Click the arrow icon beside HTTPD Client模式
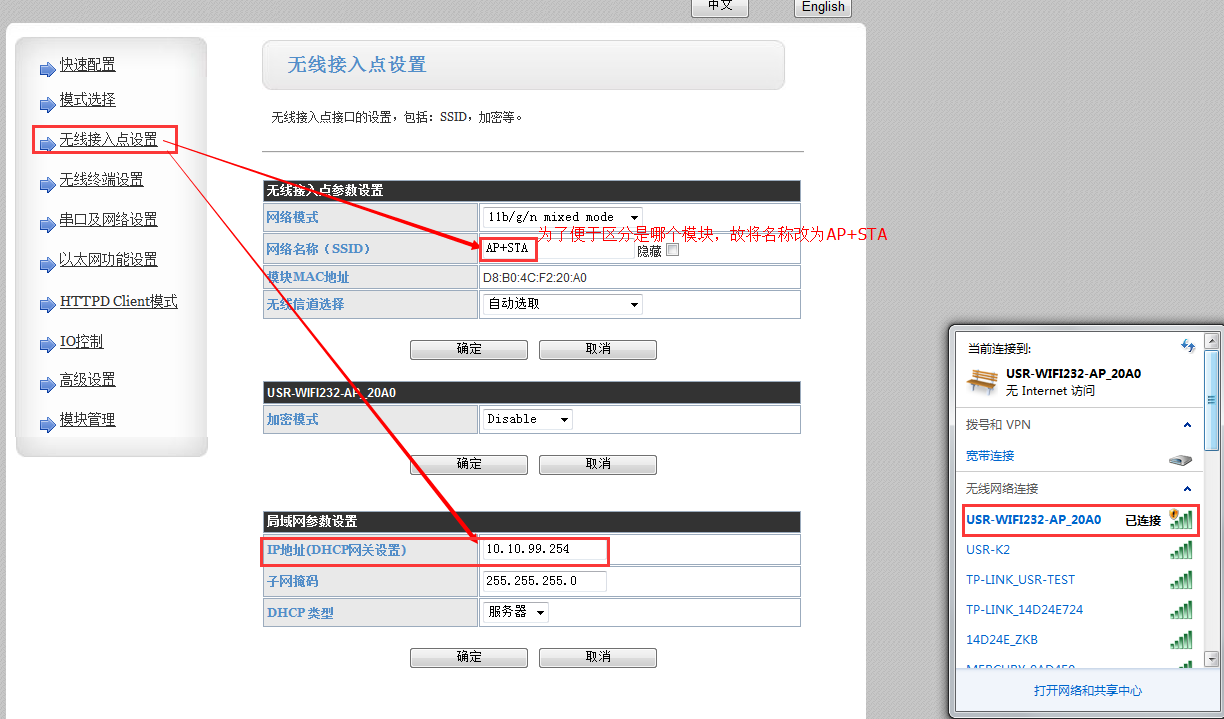The image size is (1224, 719). pyautogui.click(x=48, y=302)
